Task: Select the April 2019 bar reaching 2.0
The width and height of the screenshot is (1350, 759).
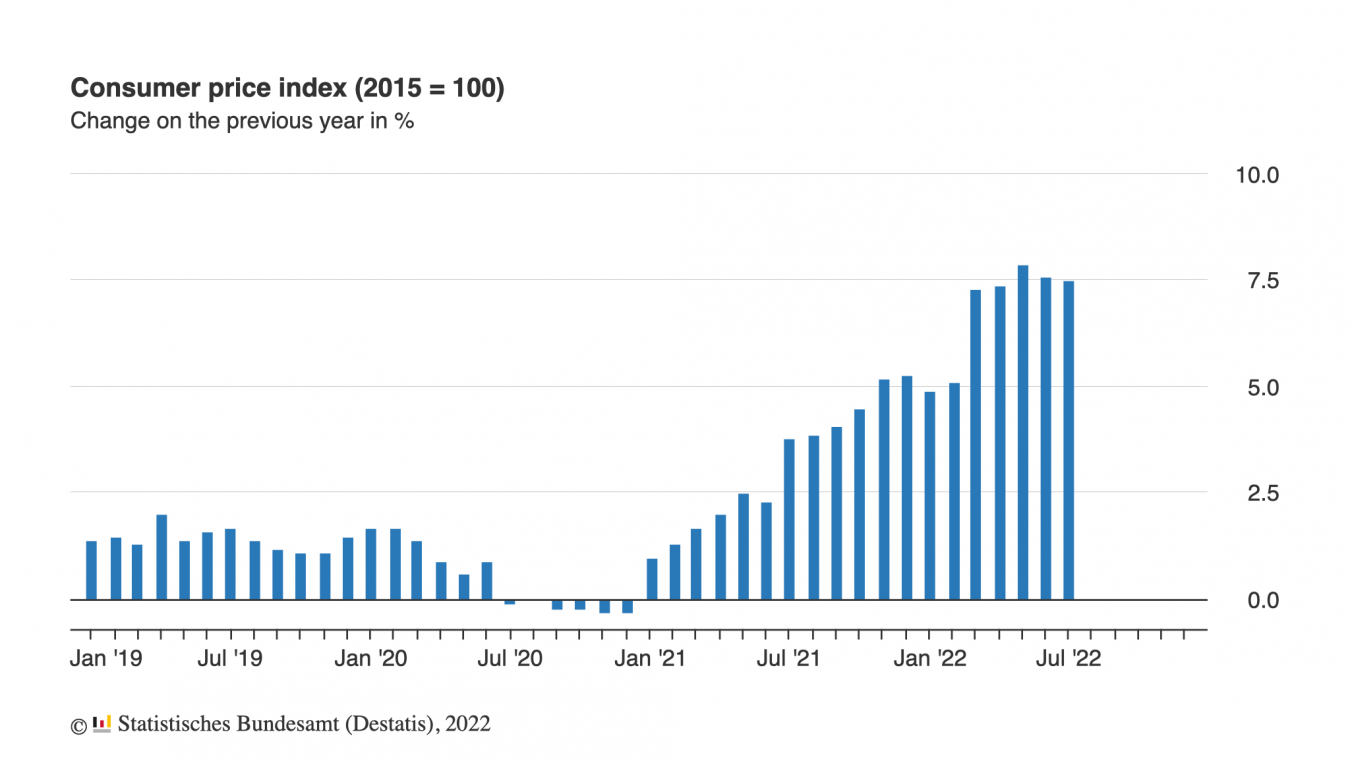Action: [161, 557]
